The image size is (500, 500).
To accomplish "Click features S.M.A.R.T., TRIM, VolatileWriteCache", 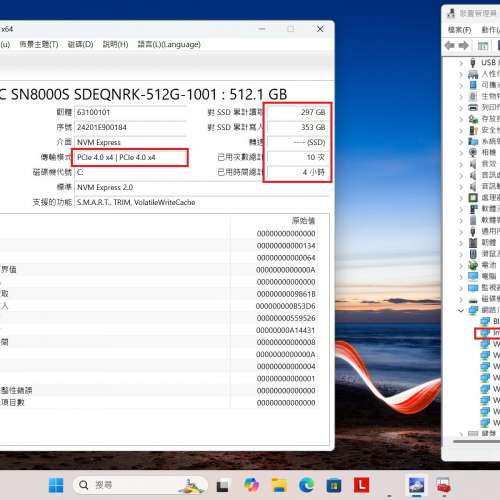I will 136,202.
